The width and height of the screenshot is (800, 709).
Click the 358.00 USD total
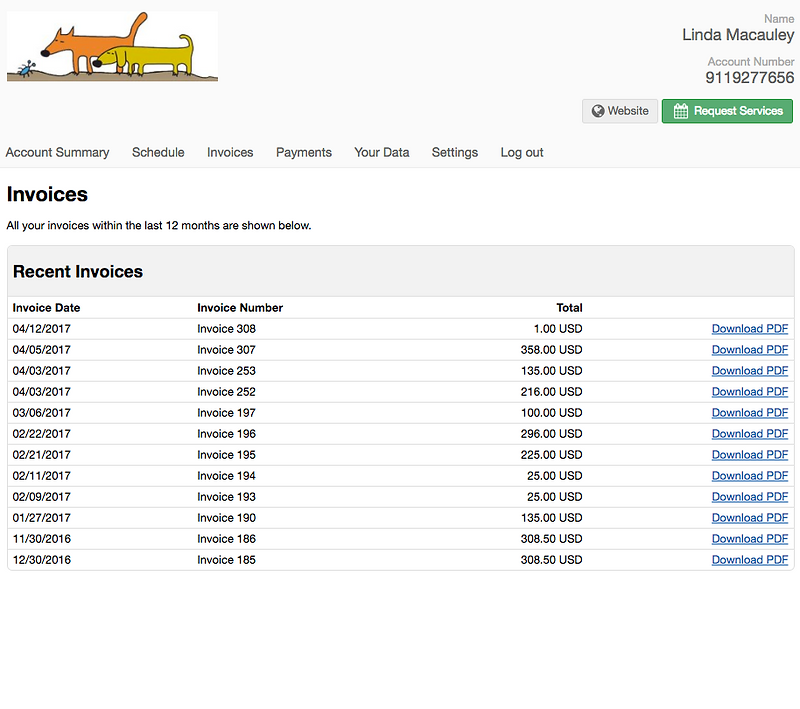tap(552, 350)
